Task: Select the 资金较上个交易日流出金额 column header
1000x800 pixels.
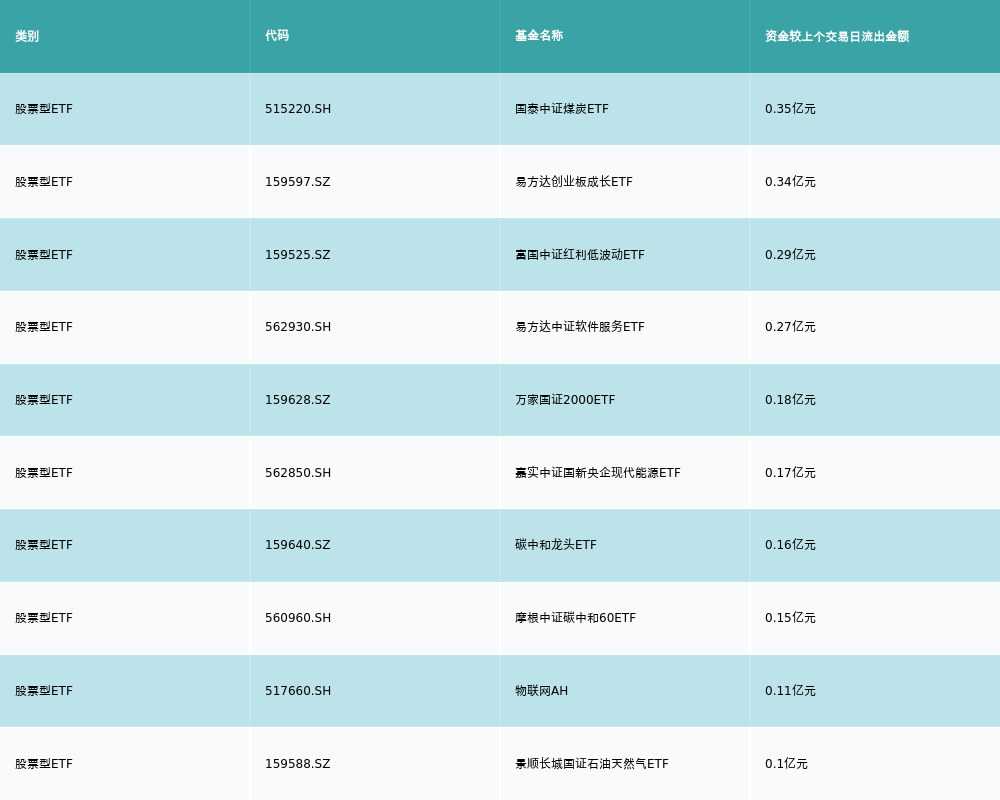Action: [837, 36]
